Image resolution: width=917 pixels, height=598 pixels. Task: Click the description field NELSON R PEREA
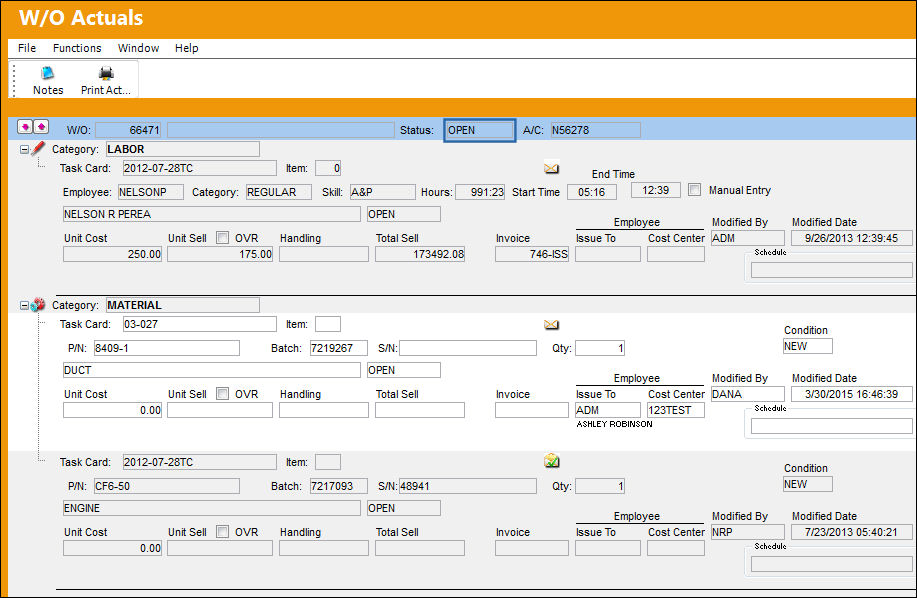(212, 214)
